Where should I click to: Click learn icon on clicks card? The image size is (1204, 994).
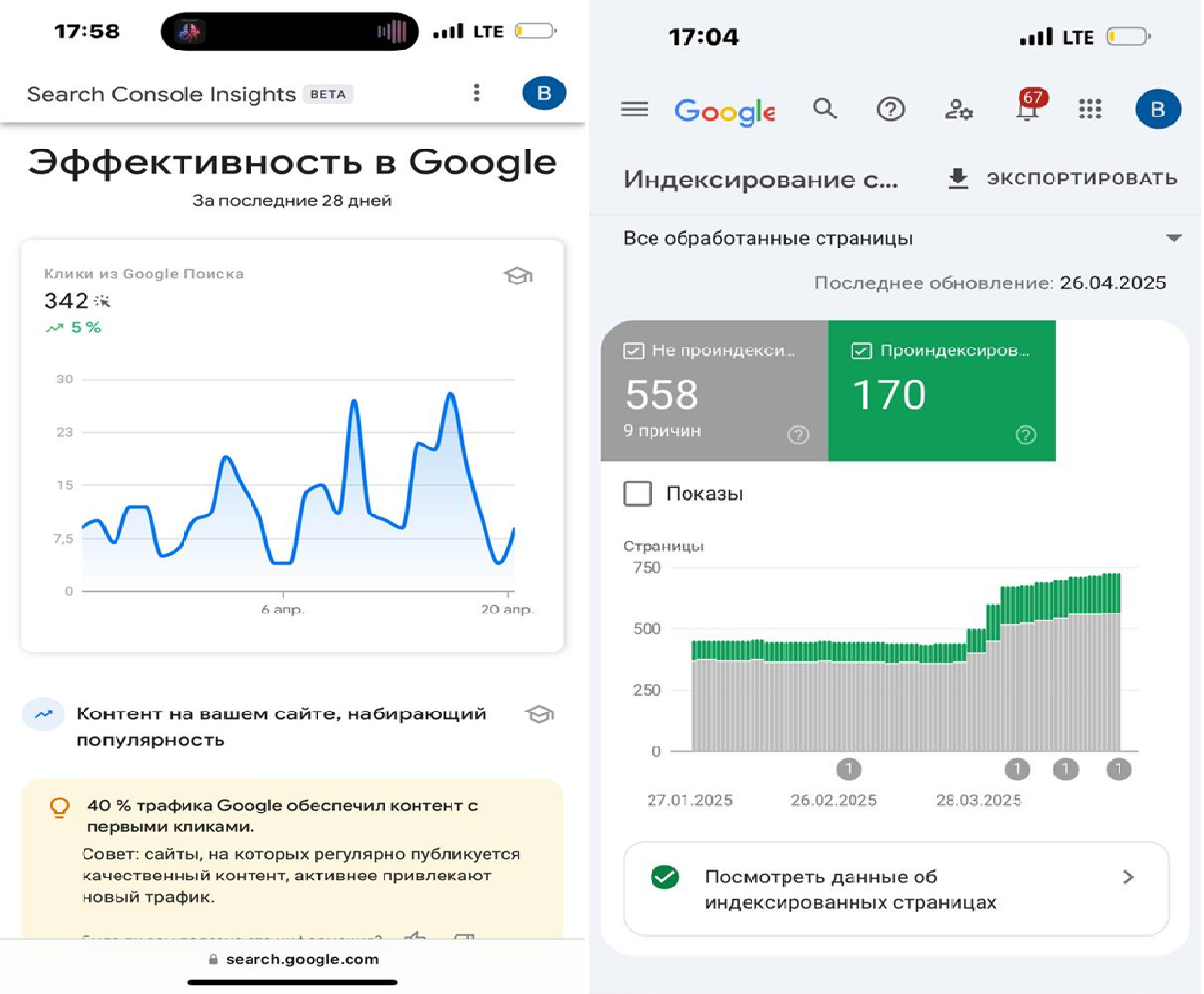point(518,277)
